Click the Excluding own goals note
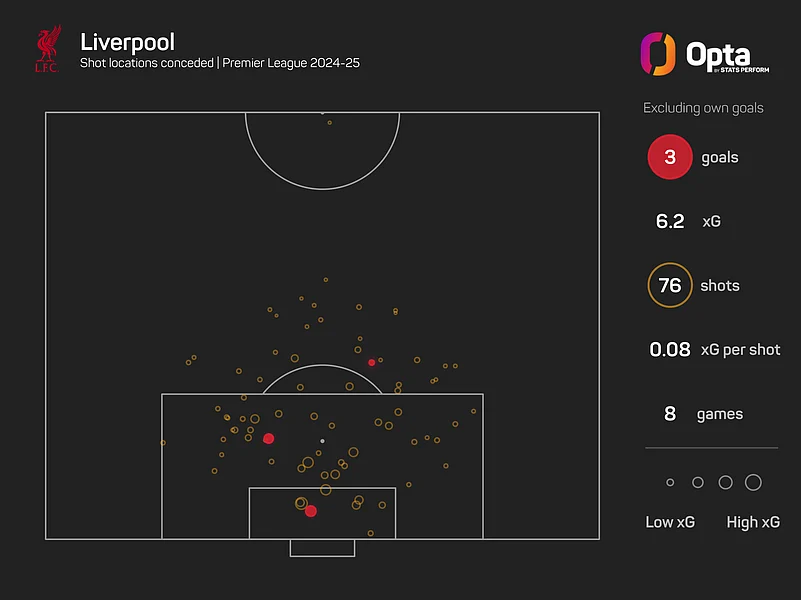This screenshot has width=801, height=600. pyautogui.click(x=703, y=108)
